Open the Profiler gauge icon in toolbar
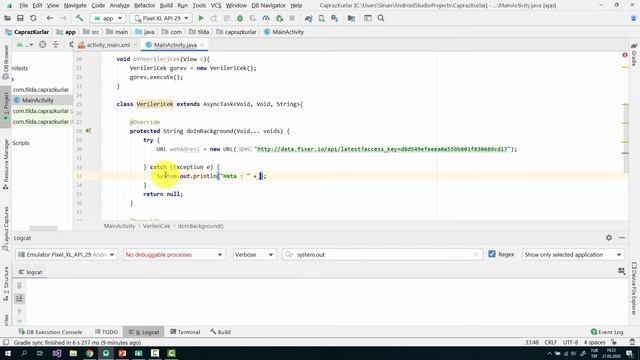This screenshot has width=640, height=360. (266, 18)
